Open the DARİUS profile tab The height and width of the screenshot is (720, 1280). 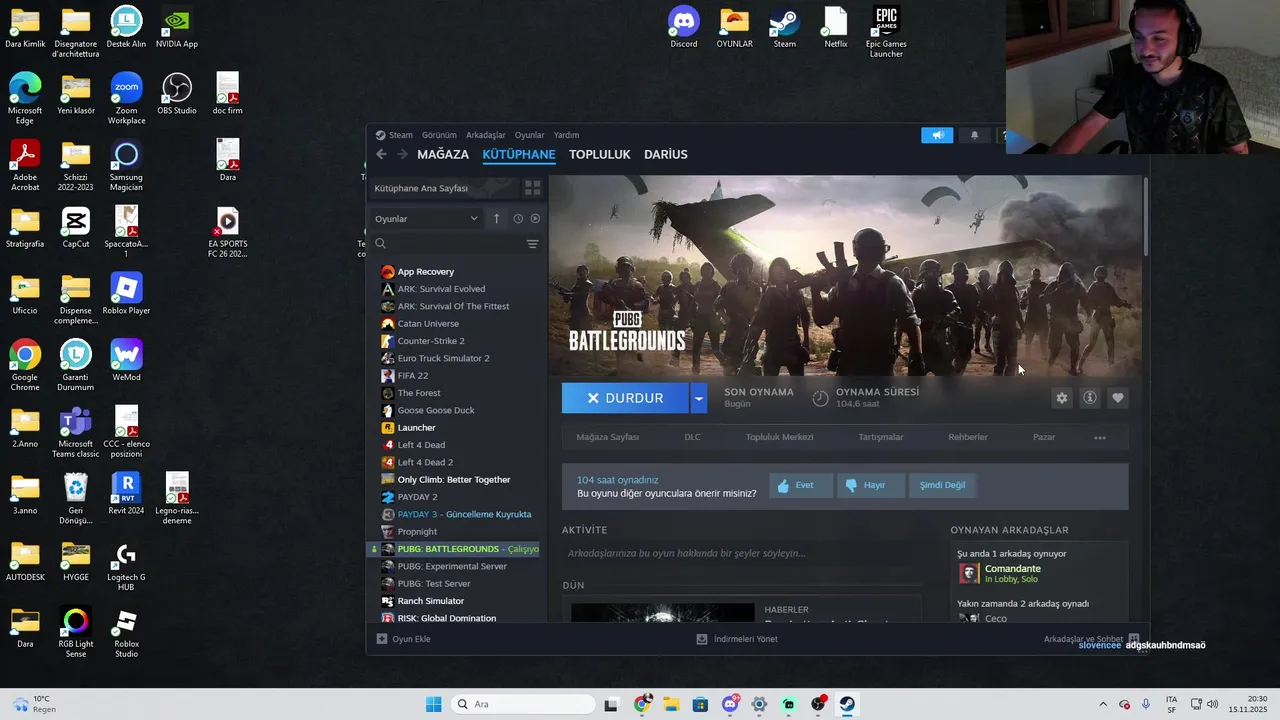[x=666, y=154]
